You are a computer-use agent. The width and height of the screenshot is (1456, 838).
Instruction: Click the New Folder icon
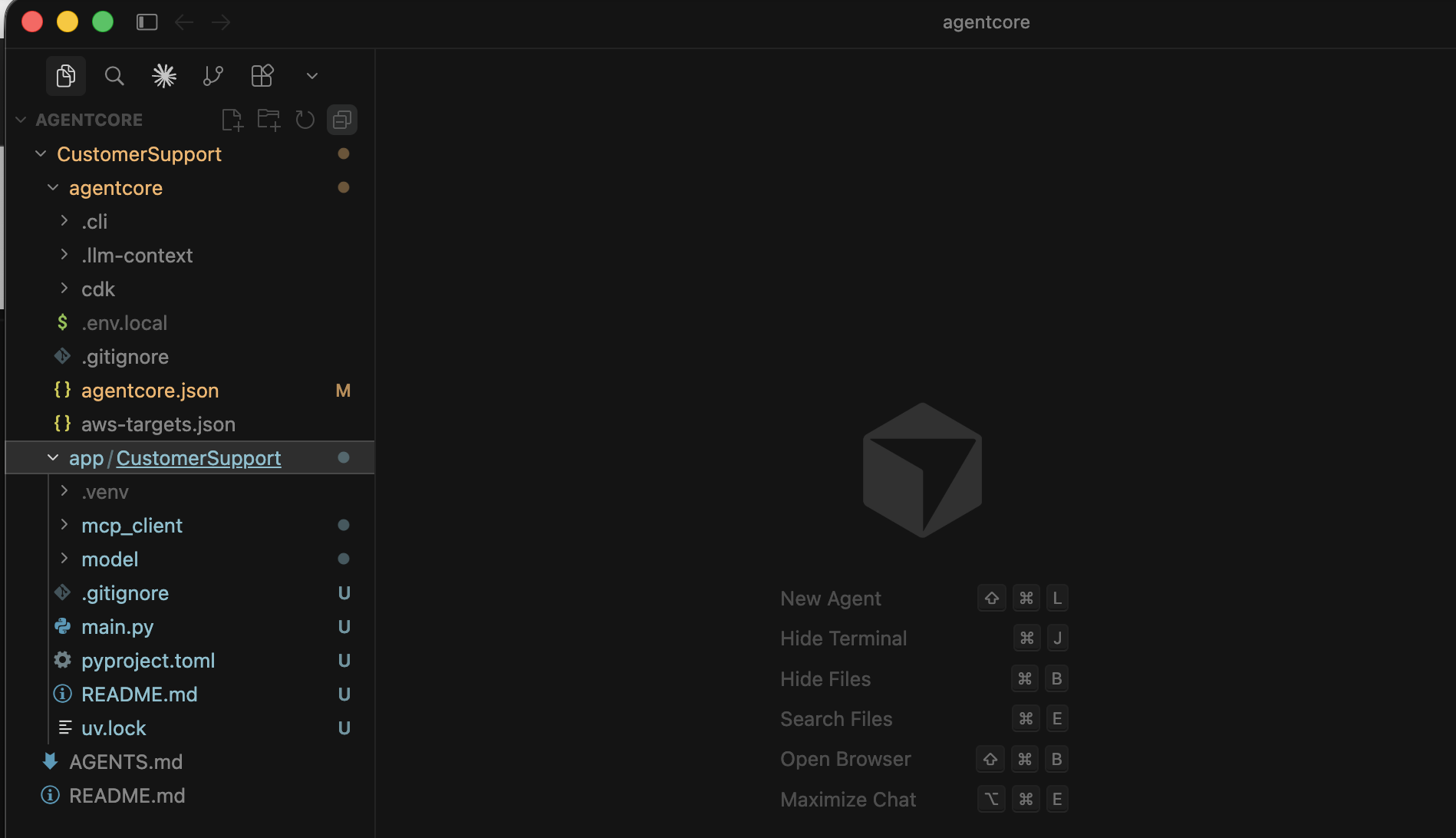[x=268, y=120]
